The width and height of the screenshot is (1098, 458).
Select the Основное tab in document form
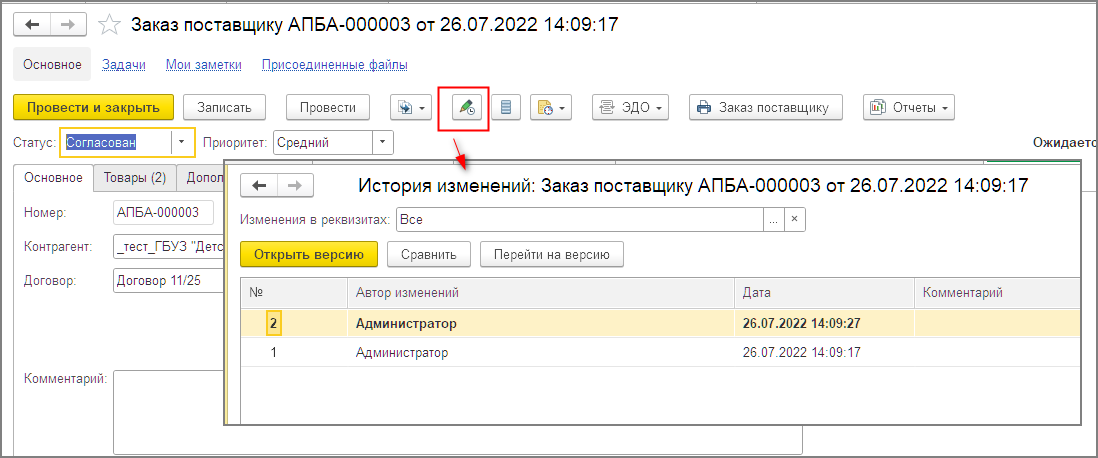point(54,177)
